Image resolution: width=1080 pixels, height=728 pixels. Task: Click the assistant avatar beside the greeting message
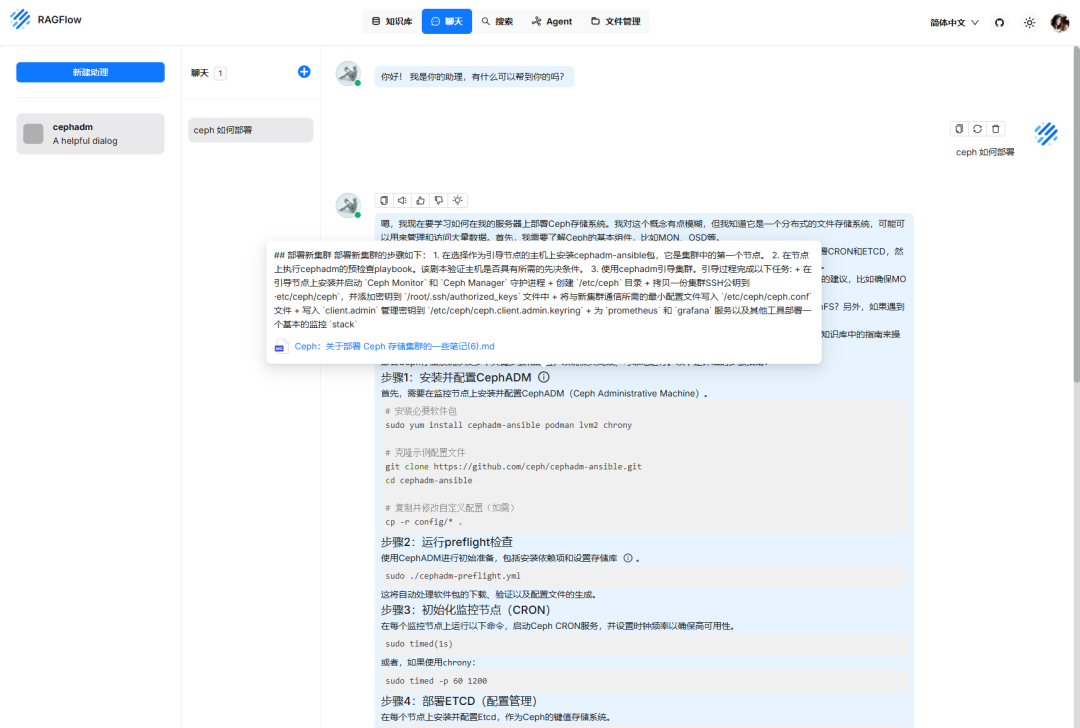(348, 74)
